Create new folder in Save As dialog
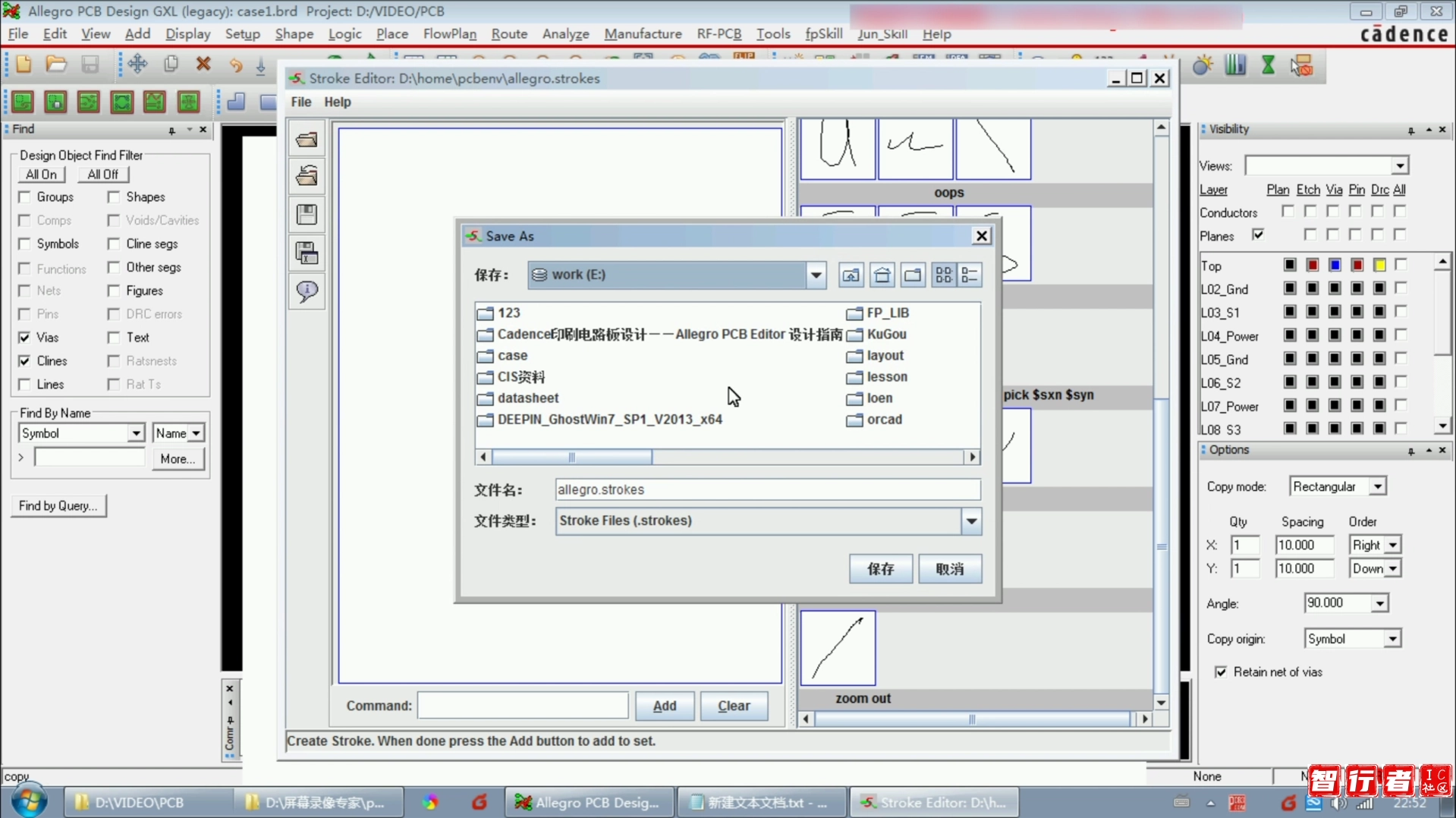Image resolution: width=1456 pixels, height=818 pixels. (x=913, y=275)
